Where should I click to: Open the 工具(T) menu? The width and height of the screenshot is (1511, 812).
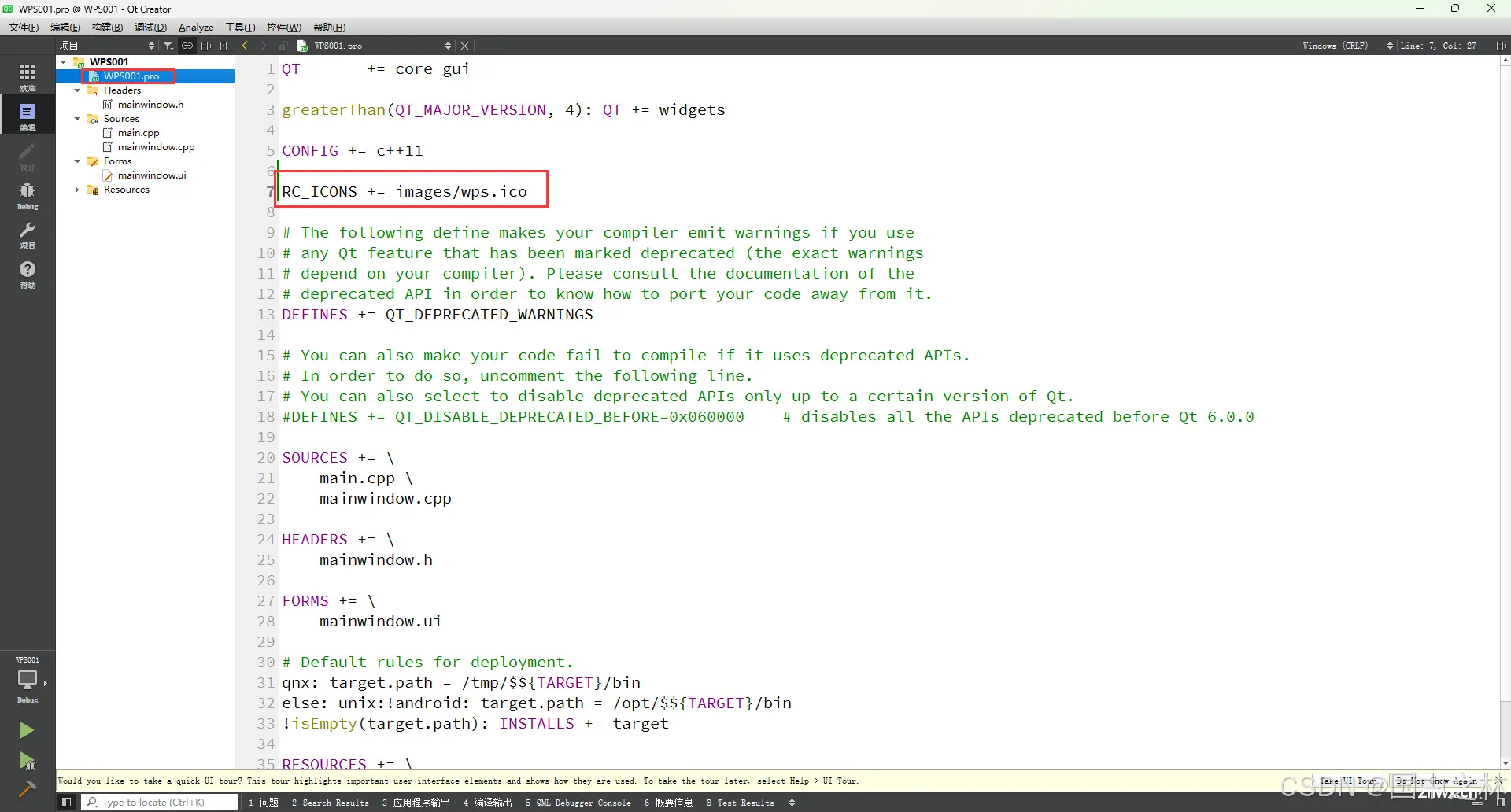(240, 28)
